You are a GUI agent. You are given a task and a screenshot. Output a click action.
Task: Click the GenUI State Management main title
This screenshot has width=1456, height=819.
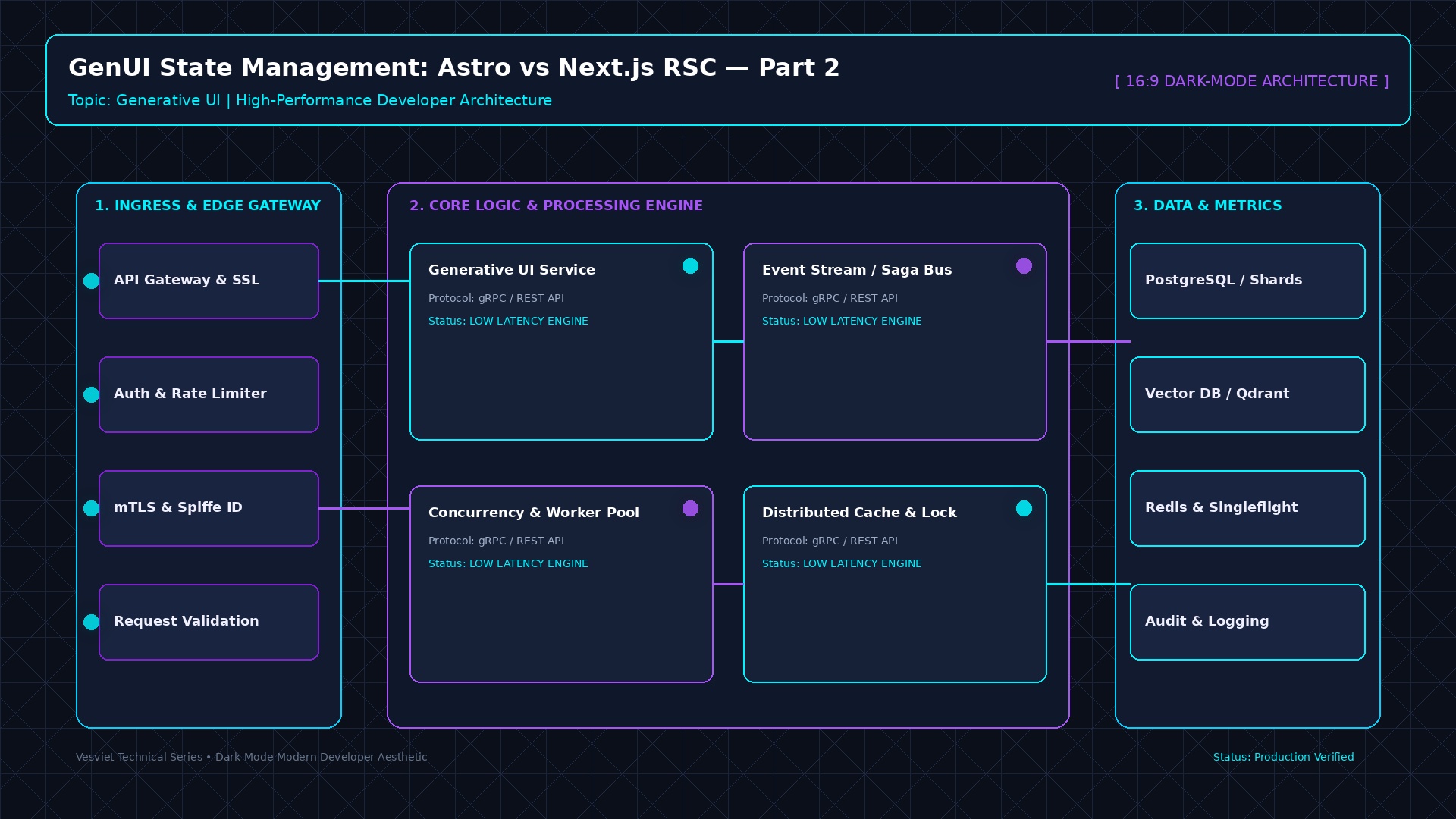[453, 67]
